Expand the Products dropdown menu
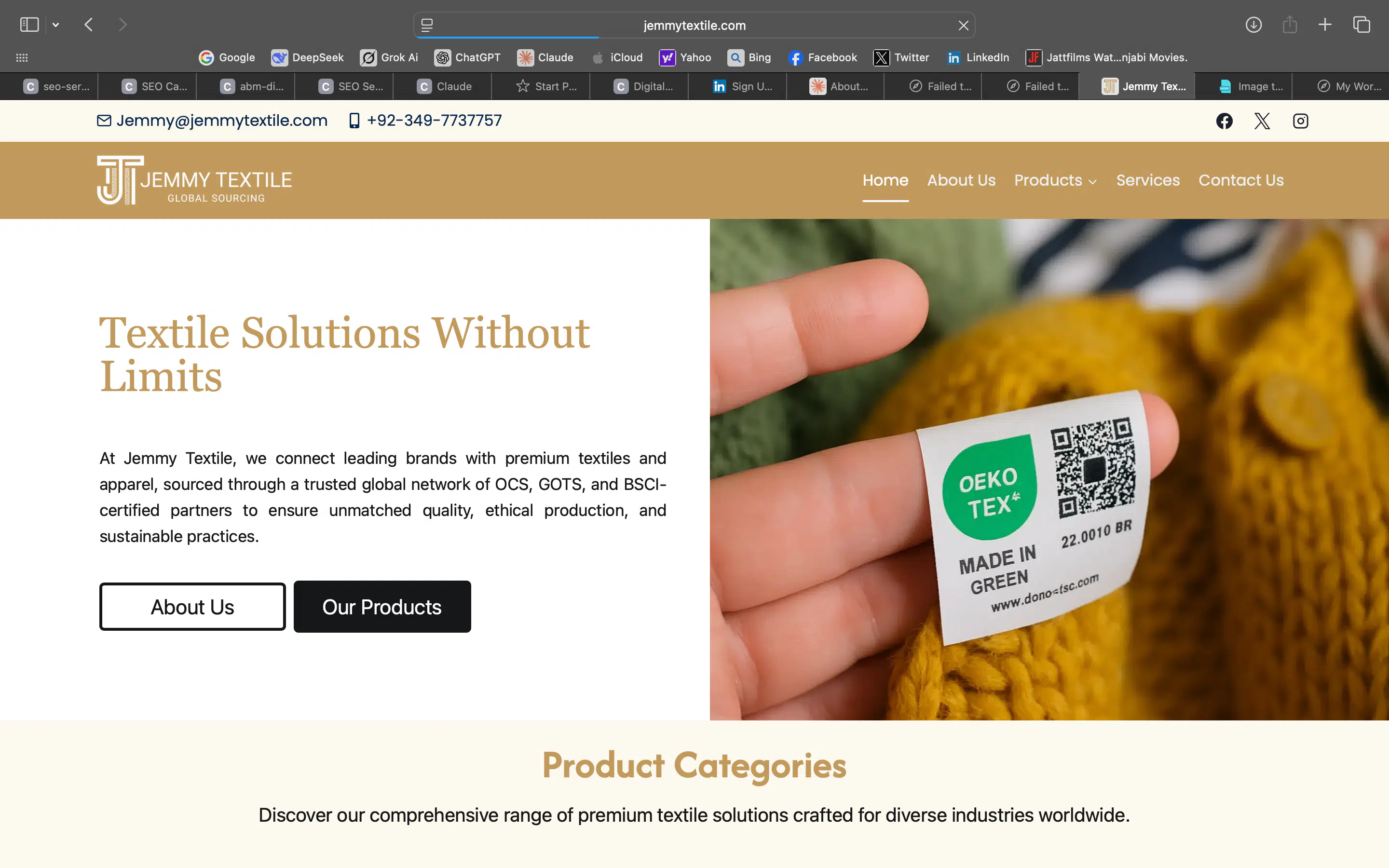The image size is (1389, 868). coord(1055,180)
